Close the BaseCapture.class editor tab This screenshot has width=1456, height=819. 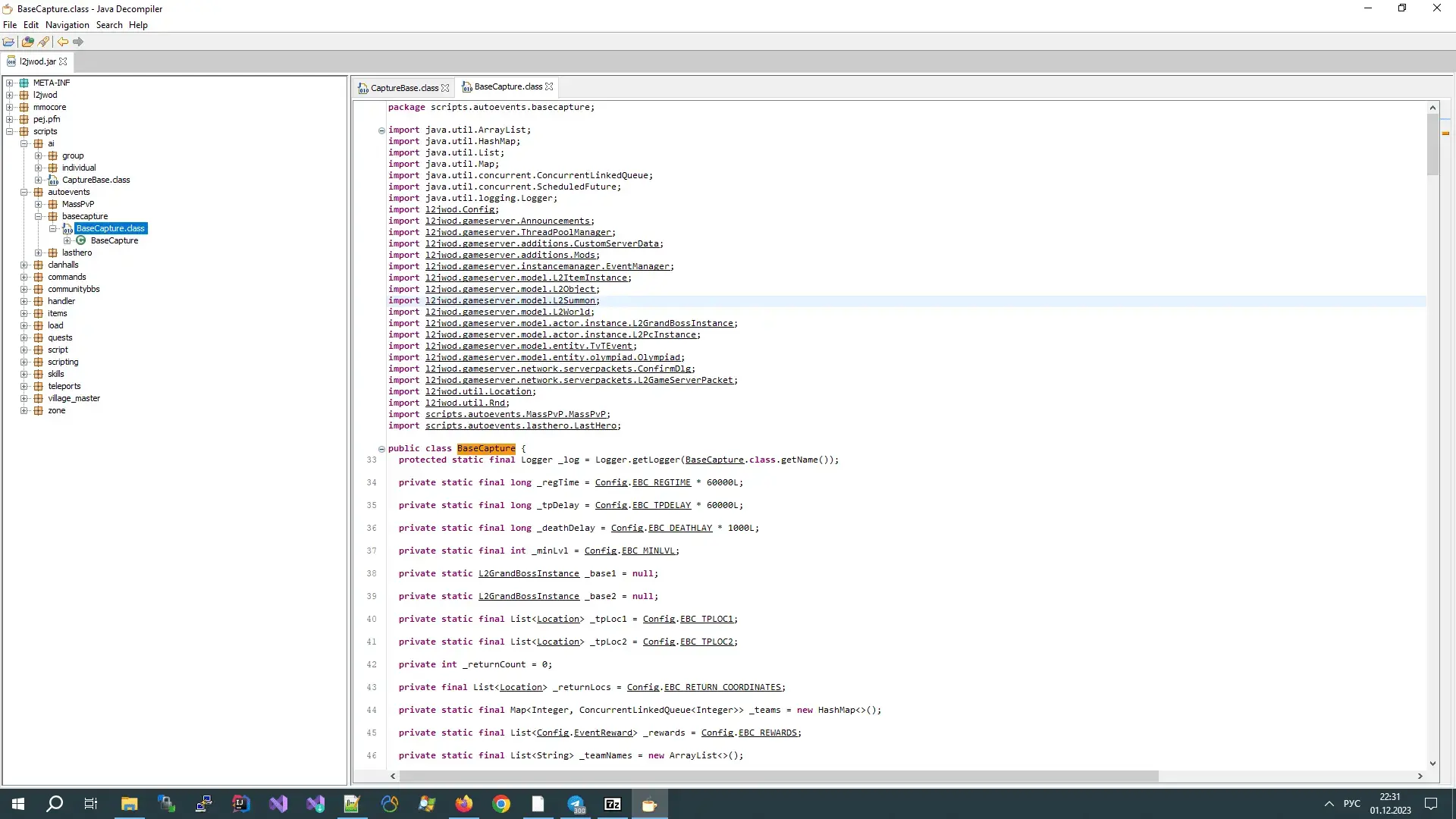549,86
